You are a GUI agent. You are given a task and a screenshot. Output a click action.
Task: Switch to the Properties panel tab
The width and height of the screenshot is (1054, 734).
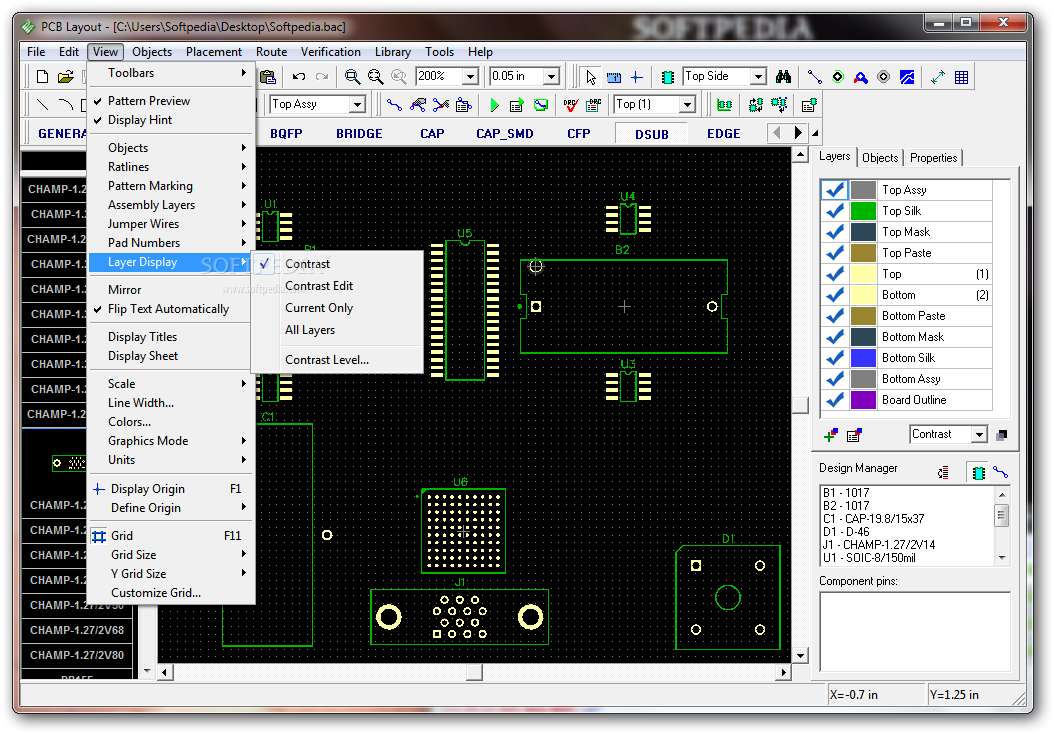(x=934, y=158)
